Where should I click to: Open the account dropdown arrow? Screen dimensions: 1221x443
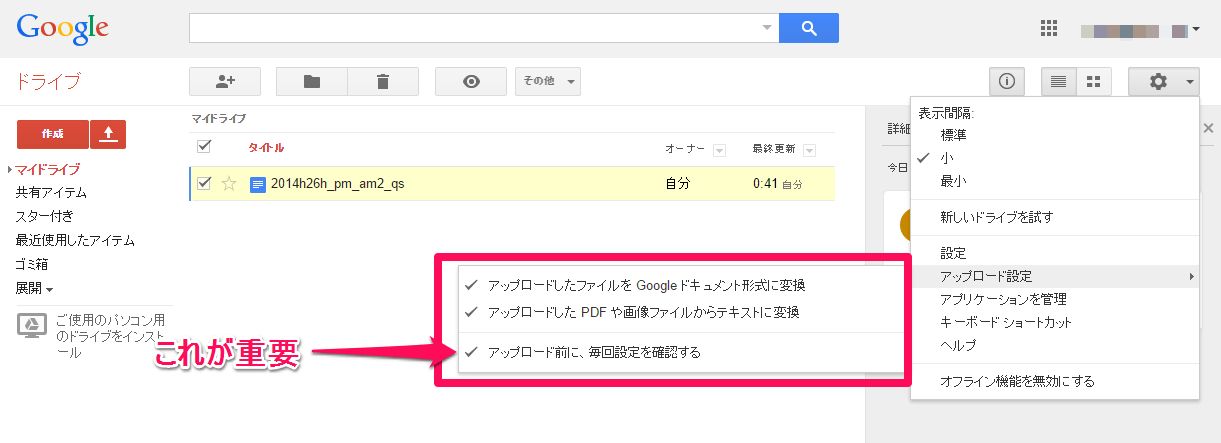click(1197, 29)
